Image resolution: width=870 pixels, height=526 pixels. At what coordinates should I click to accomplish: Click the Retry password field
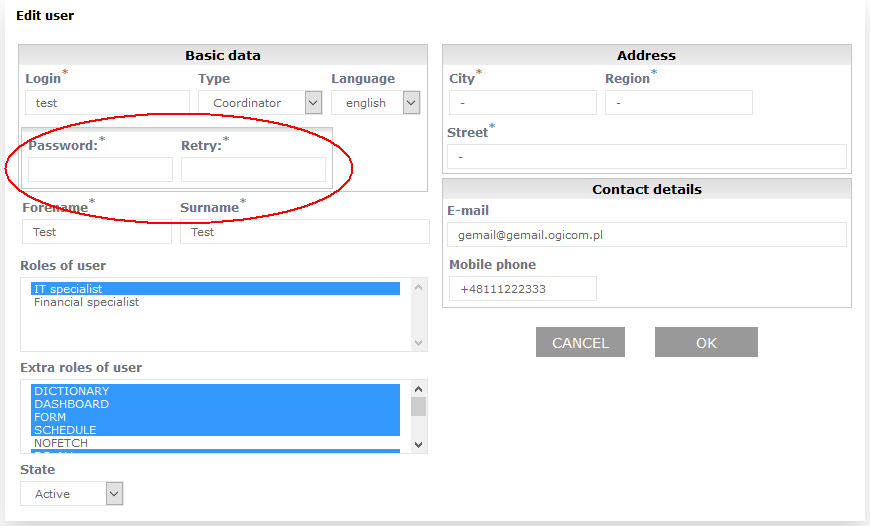(x=253, y=170)
